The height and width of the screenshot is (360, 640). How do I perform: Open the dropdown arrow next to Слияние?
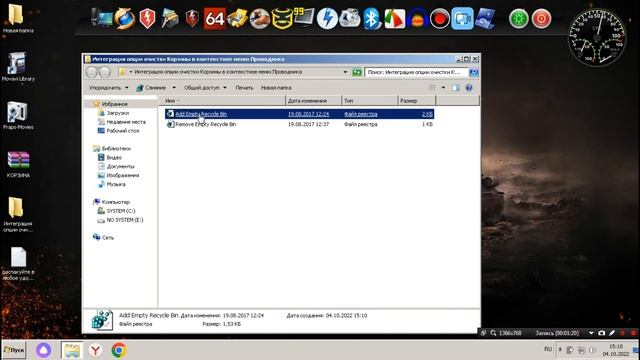click(174, 88)
